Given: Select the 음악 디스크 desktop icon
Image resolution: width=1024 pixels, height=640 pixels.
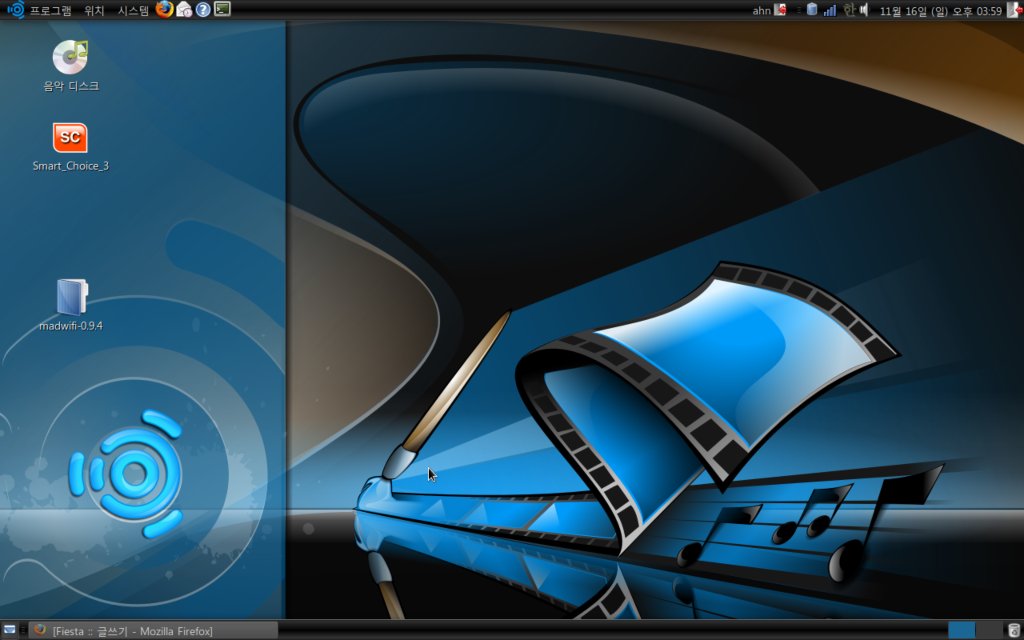Looking at the screenshot, I should coord(71,66).
